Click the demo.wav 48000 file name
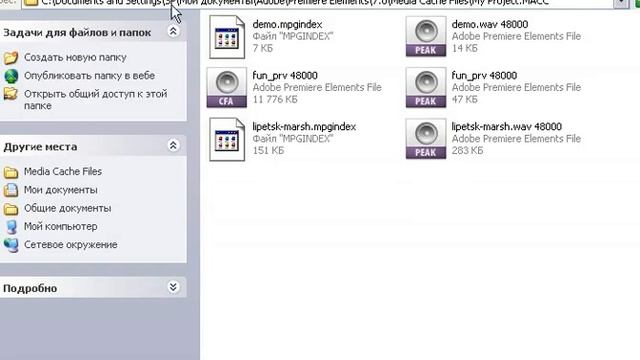Viewport: 640px width, 360px height. point(490,24)
